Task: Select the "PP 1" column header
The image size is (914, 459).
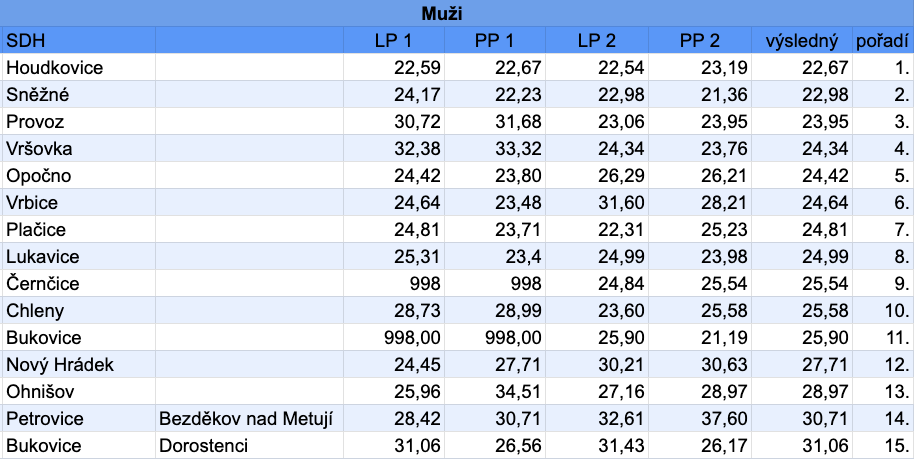Action: click(494, 41)
